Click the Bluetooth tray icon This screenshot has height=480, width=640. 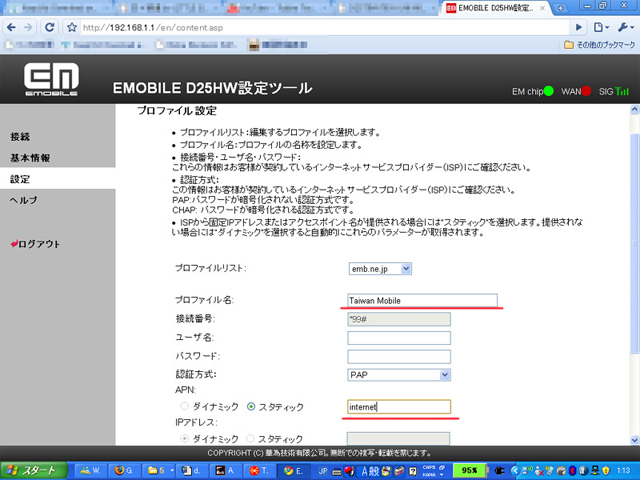tap(571, 471)
